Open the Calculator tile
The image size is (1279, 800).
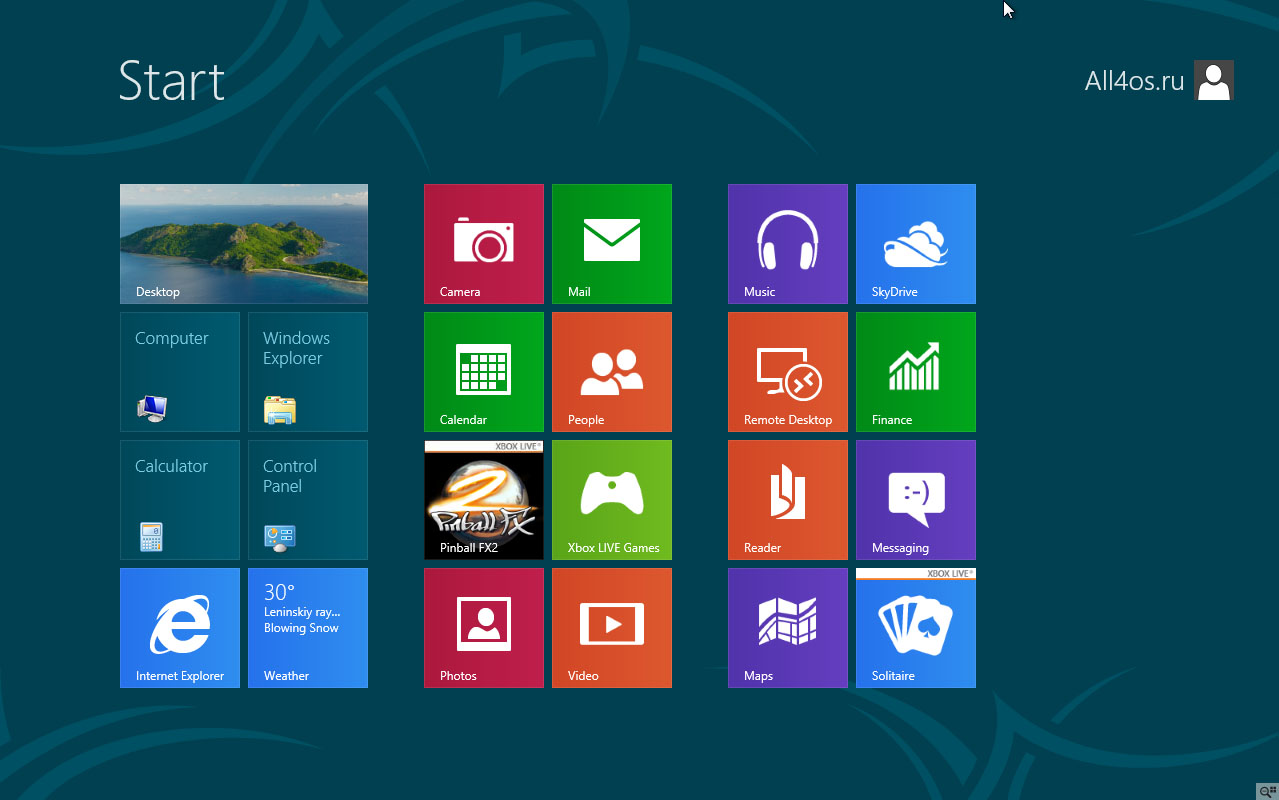tap(180, 500)
